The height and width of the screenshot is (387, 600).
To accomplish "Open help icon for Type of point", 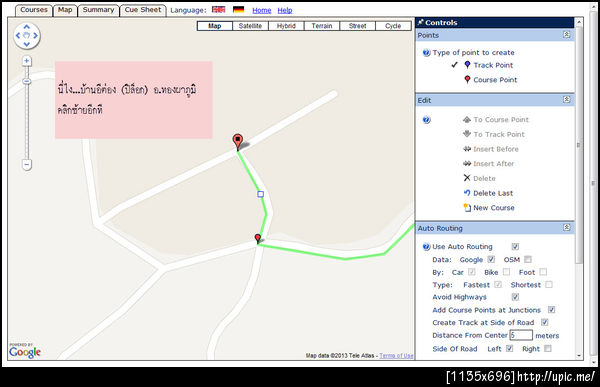I will [426, 52].
